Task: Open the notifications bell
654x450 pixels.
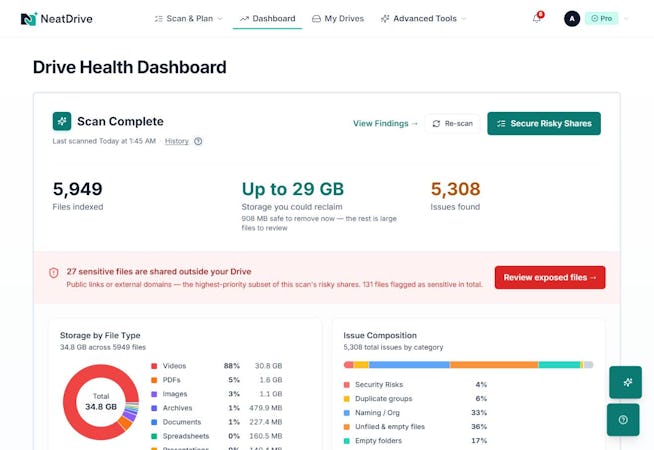Action: click(x=537, y=18)
